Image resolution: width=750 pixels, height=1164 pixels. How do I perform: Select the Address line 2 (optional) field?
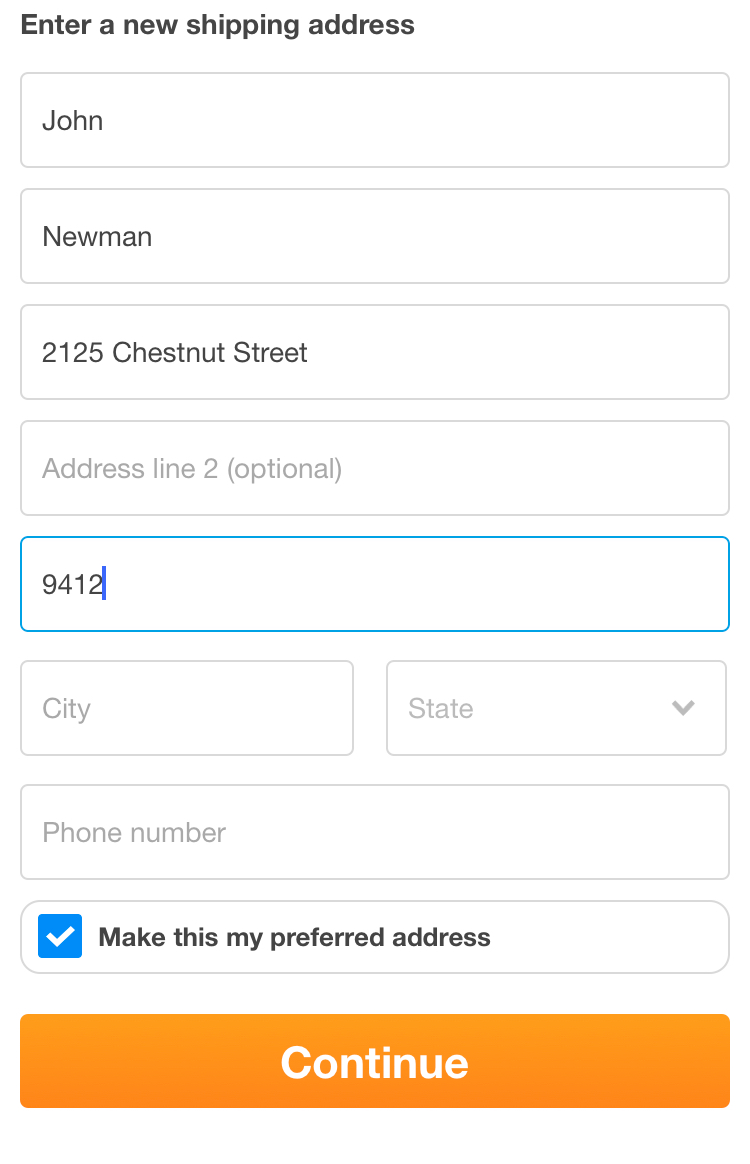tap(375, 468)
